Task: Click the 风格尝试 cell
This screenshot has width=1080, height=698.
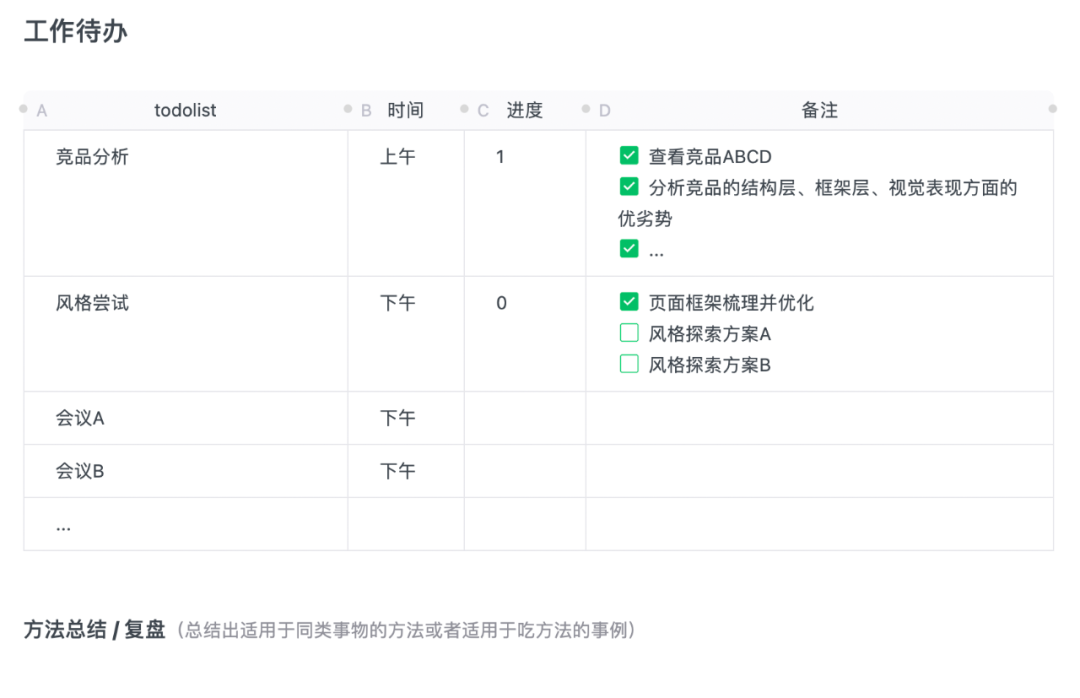Action: (92, 303)
